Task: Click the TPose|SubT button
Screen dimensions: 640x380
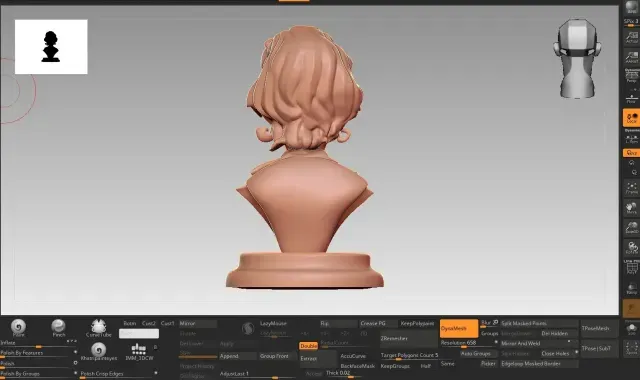Action: [x=599, y=349]
